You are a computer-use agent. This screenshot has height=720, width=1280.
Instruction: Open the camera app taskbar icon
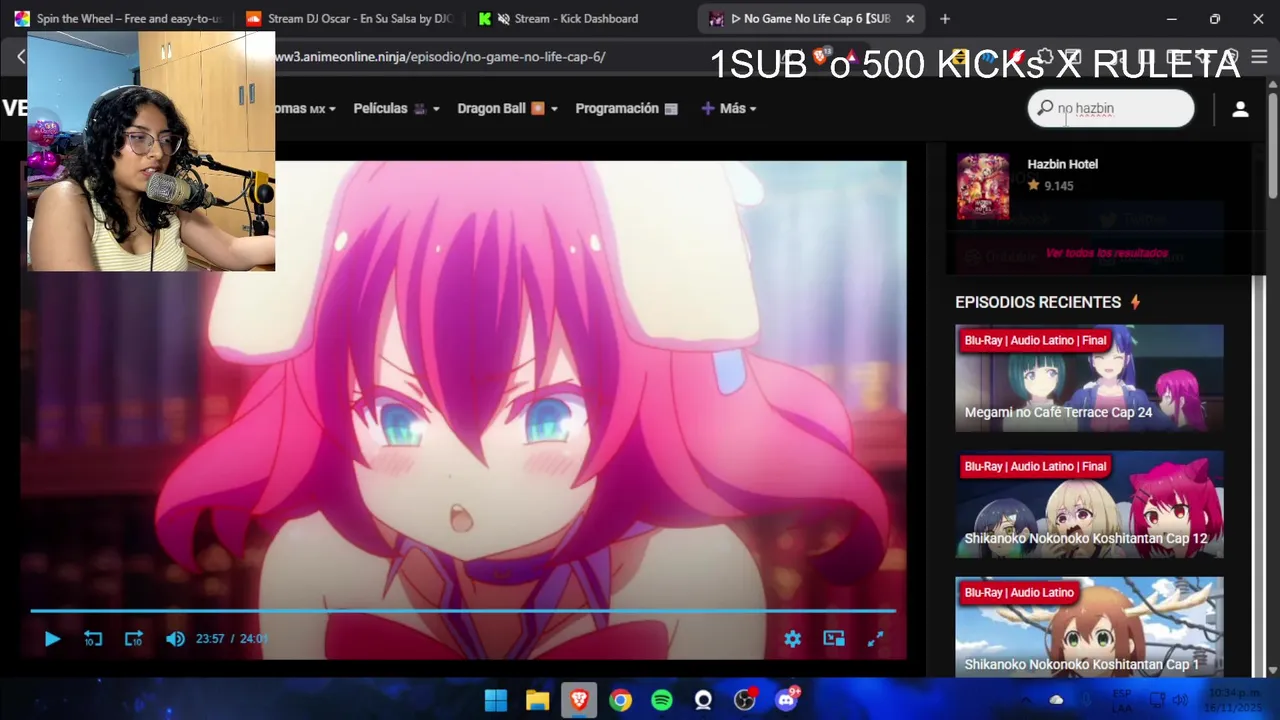pos(703,700)
